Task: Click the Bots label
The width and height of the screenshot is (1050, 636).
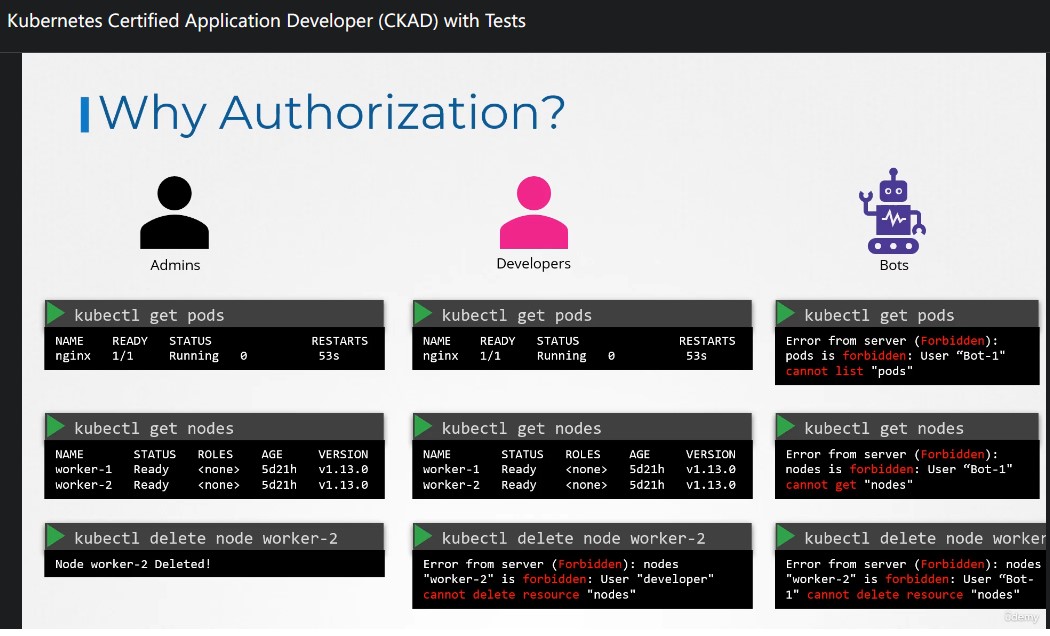Action: 894,265
